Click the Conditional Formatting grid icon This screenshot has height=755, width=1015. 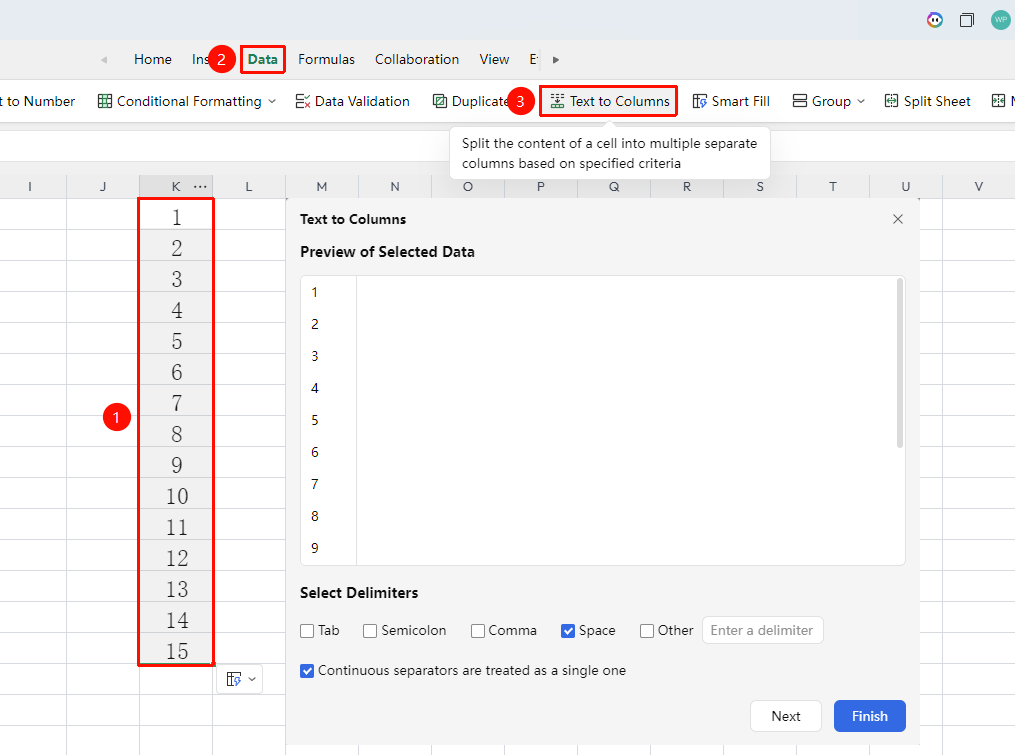pos(105,101)
